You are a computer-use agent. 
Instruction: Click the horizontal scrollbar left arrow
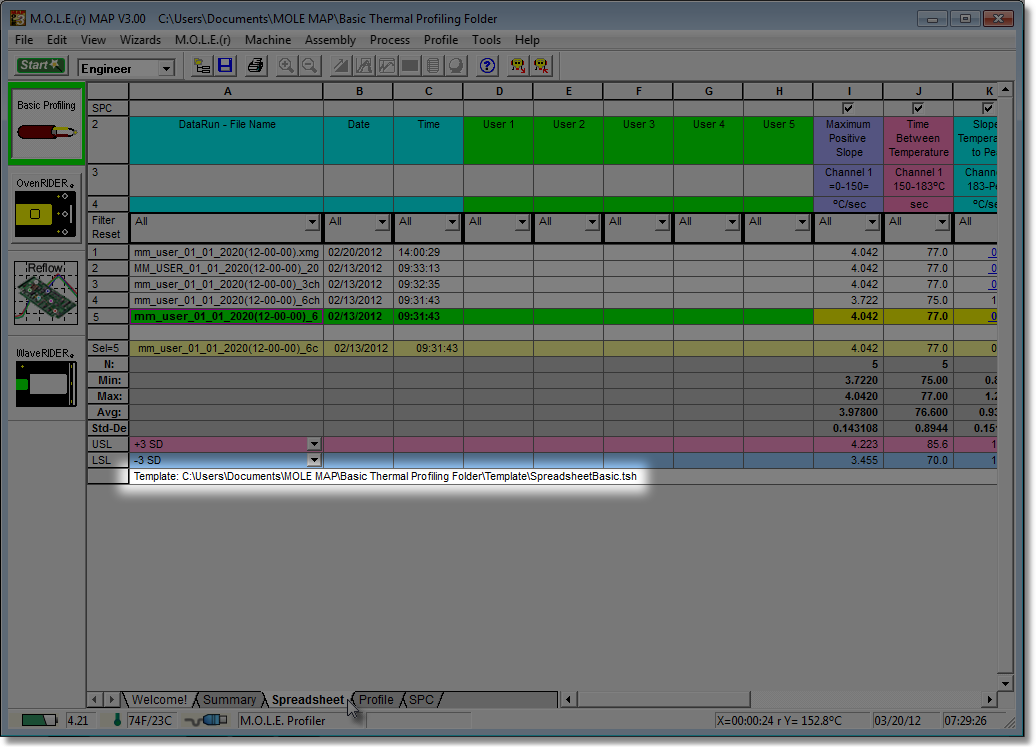568,699
